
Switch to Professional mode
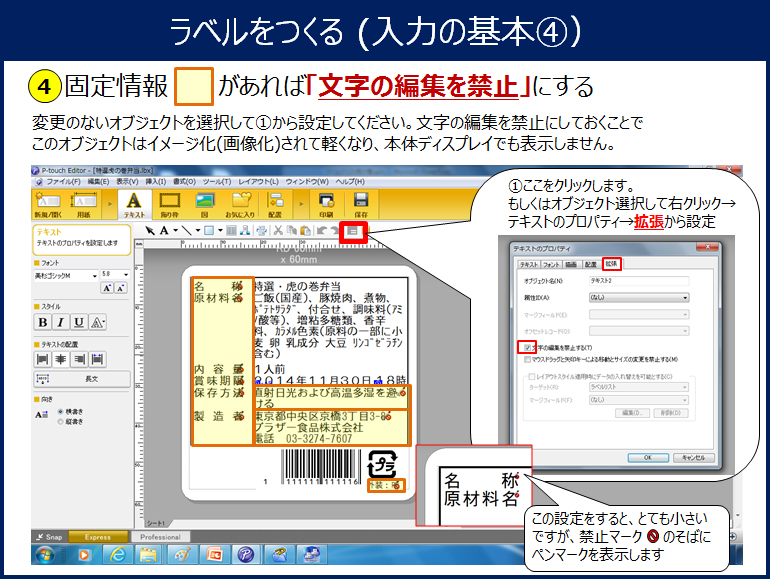point(160,537)
